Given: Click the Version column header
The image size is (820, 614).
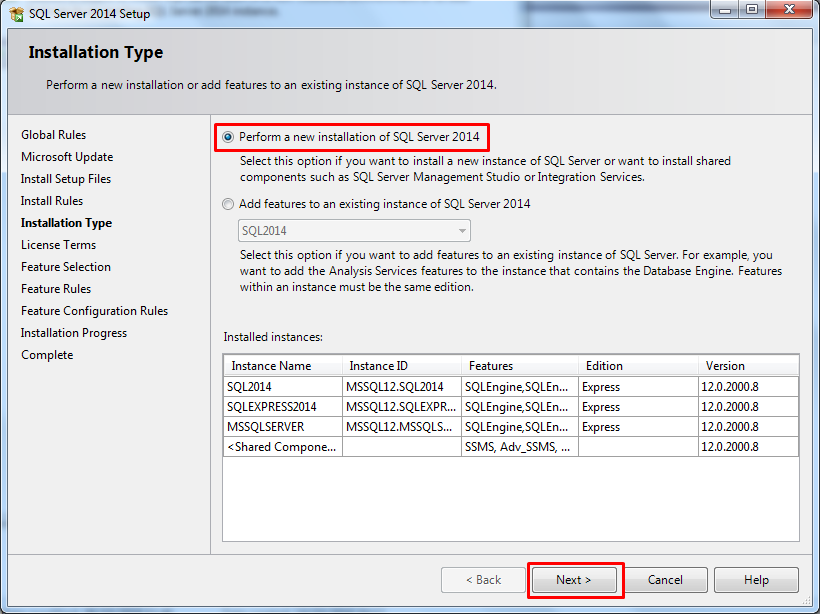Looking at the screenshot, I should click(x=748, y=366).
